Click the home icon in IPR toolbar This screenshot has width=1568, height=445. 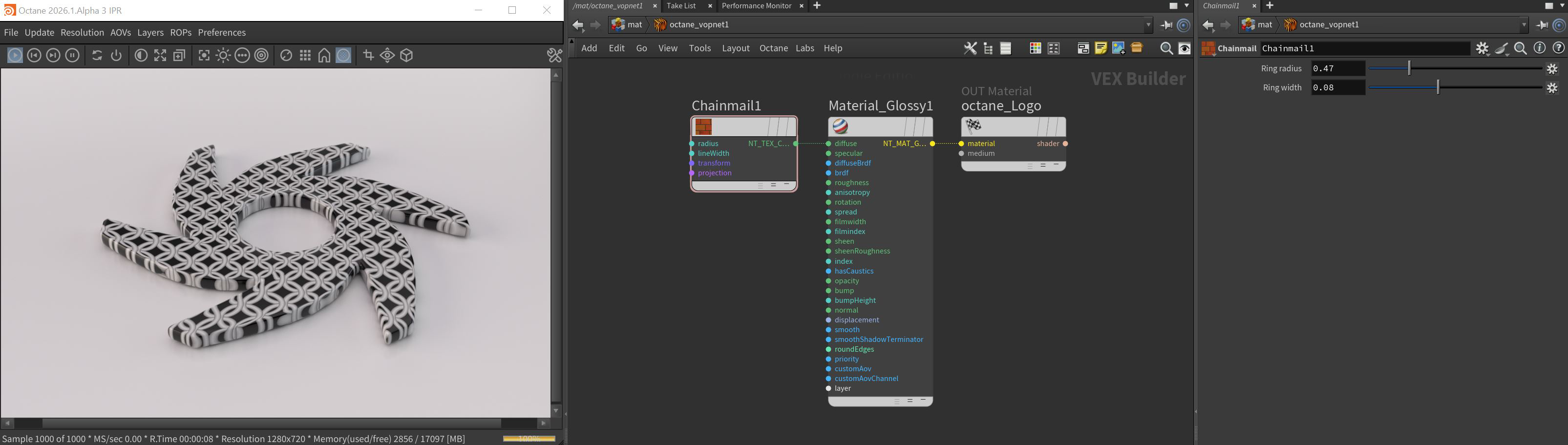324,55
